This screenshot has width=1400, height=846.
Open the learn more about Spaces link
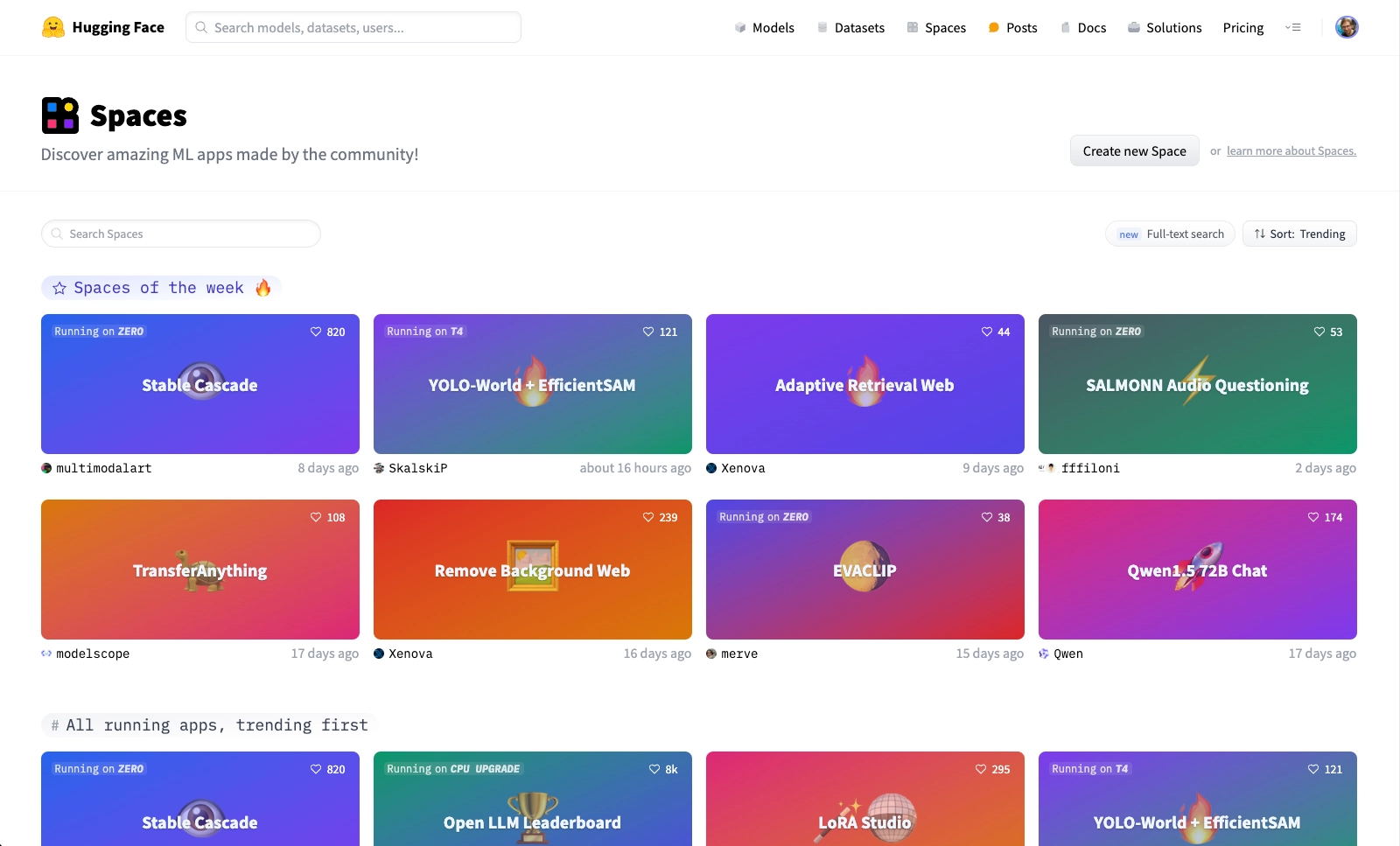[x=1291, y=150]
